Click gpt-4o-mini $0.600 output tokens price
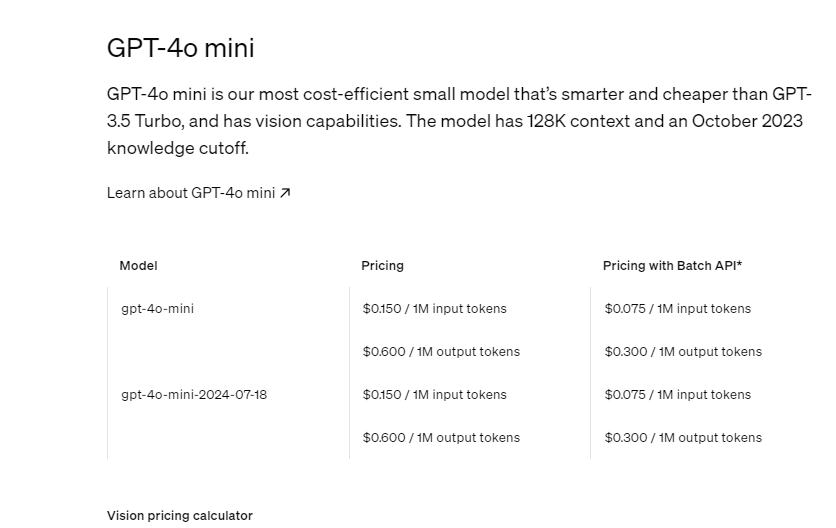This screenshot has height=528, width=836. tap(441, 352)
